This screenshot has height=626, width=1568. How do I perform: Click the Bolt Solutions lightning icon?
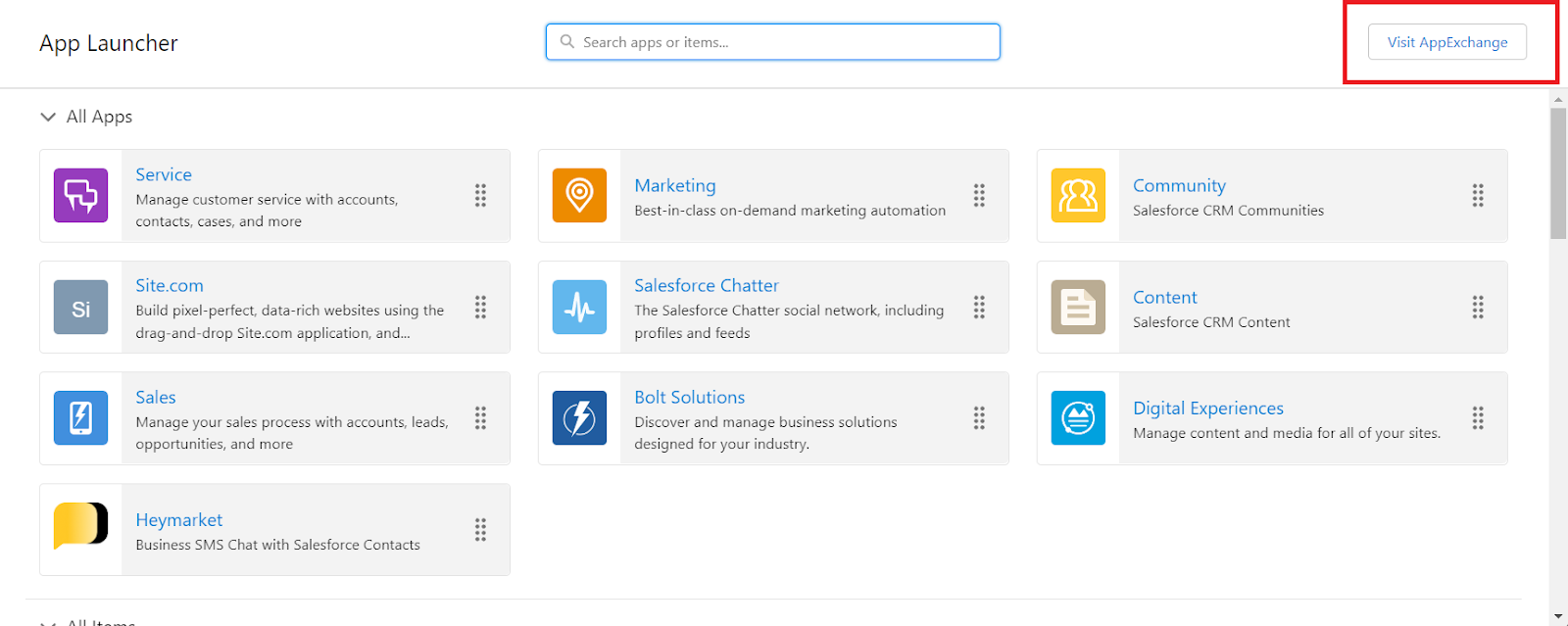(579, 418)
